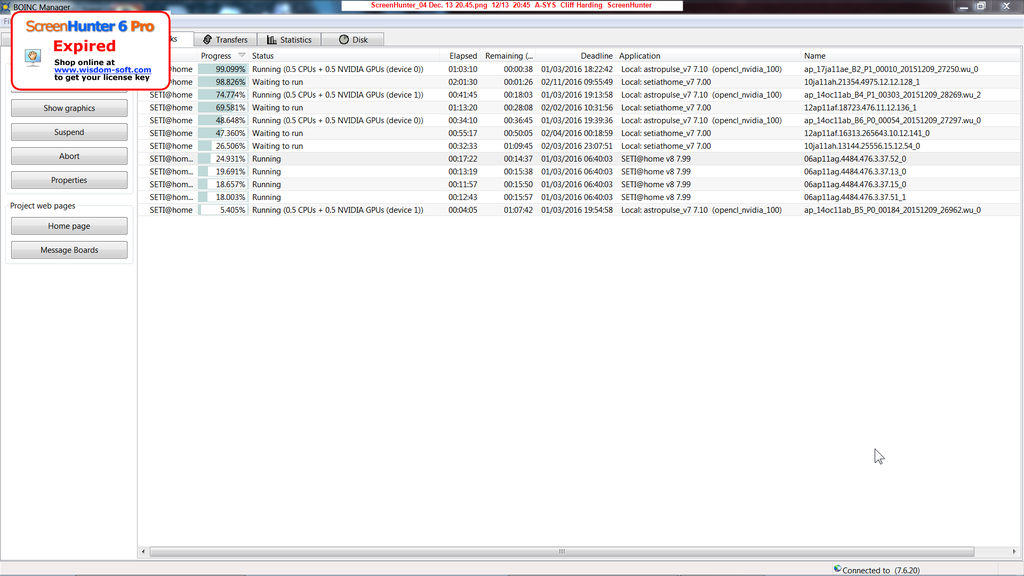Screen dimensions: 1024x576
Task: Open the Statistics tab
Action: [289, 40]
